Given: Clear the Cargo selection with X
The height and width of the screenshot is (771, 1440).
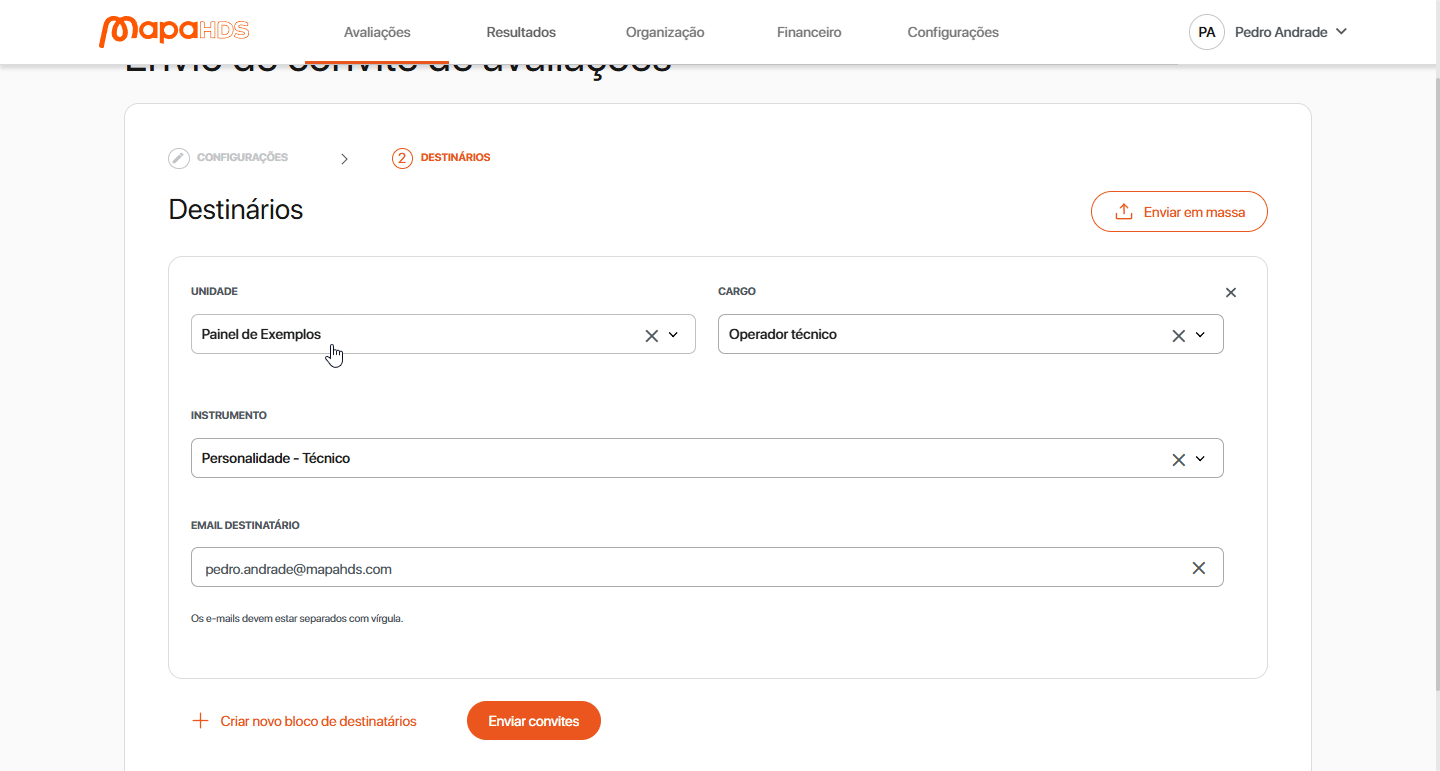Looking at the screenshot, I should pos(1178,336).
